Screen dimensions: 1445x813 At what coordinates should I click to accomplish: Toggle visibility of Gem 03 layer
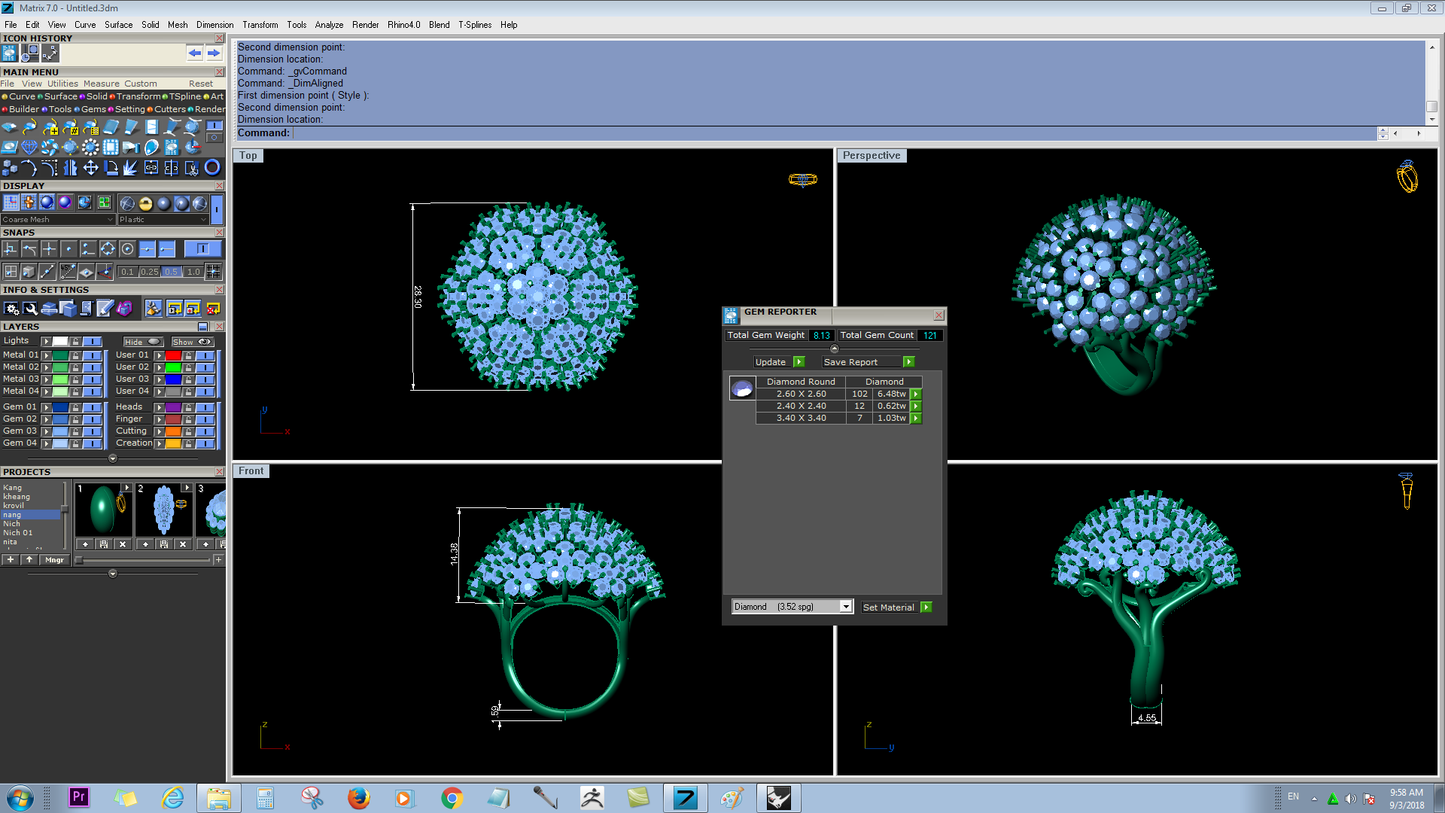[92, 431]
